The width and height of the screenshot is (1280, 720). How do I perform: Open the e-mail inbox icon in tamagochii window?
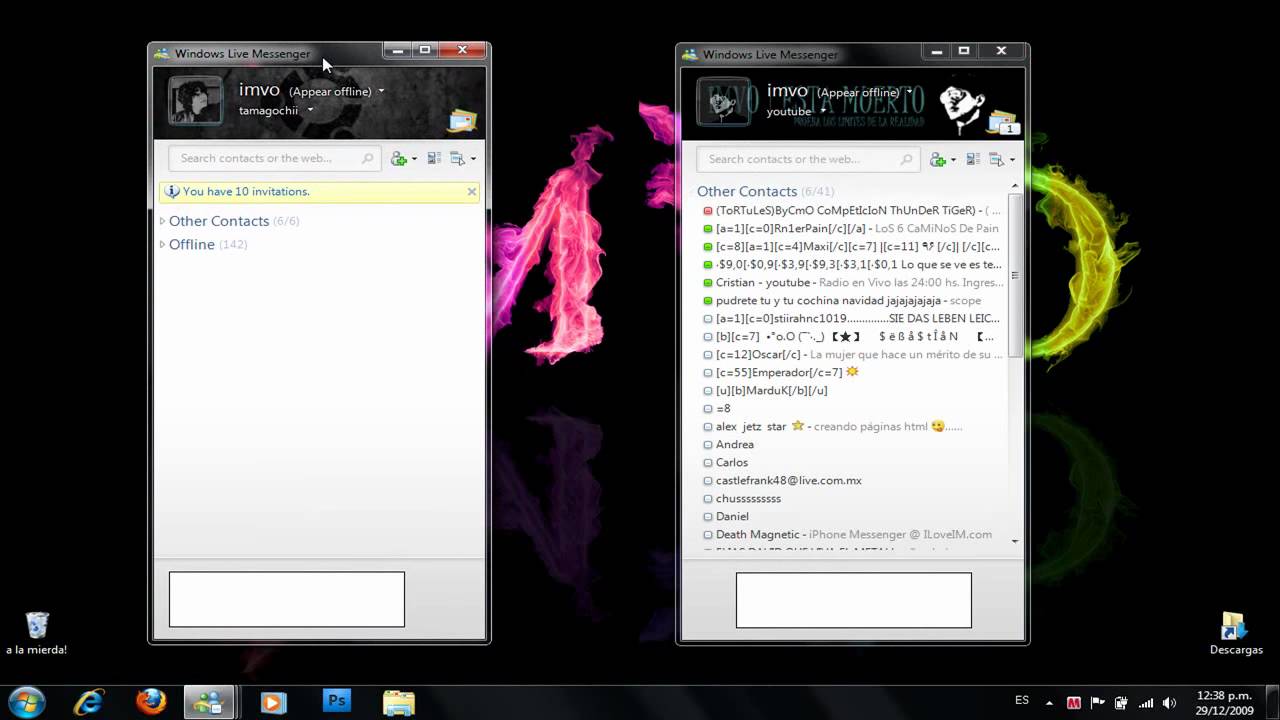462,121
